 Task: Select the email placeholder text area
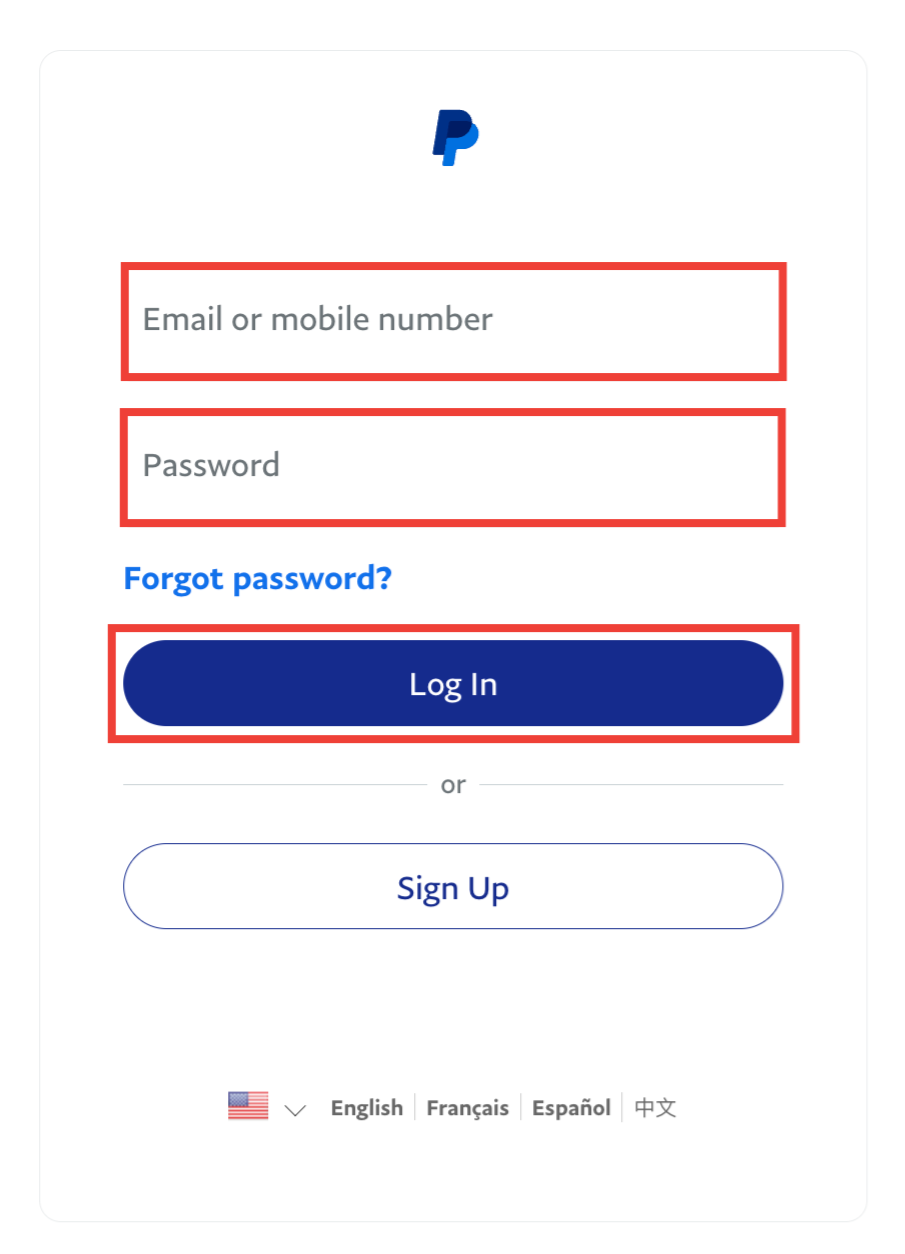(318, 320)
